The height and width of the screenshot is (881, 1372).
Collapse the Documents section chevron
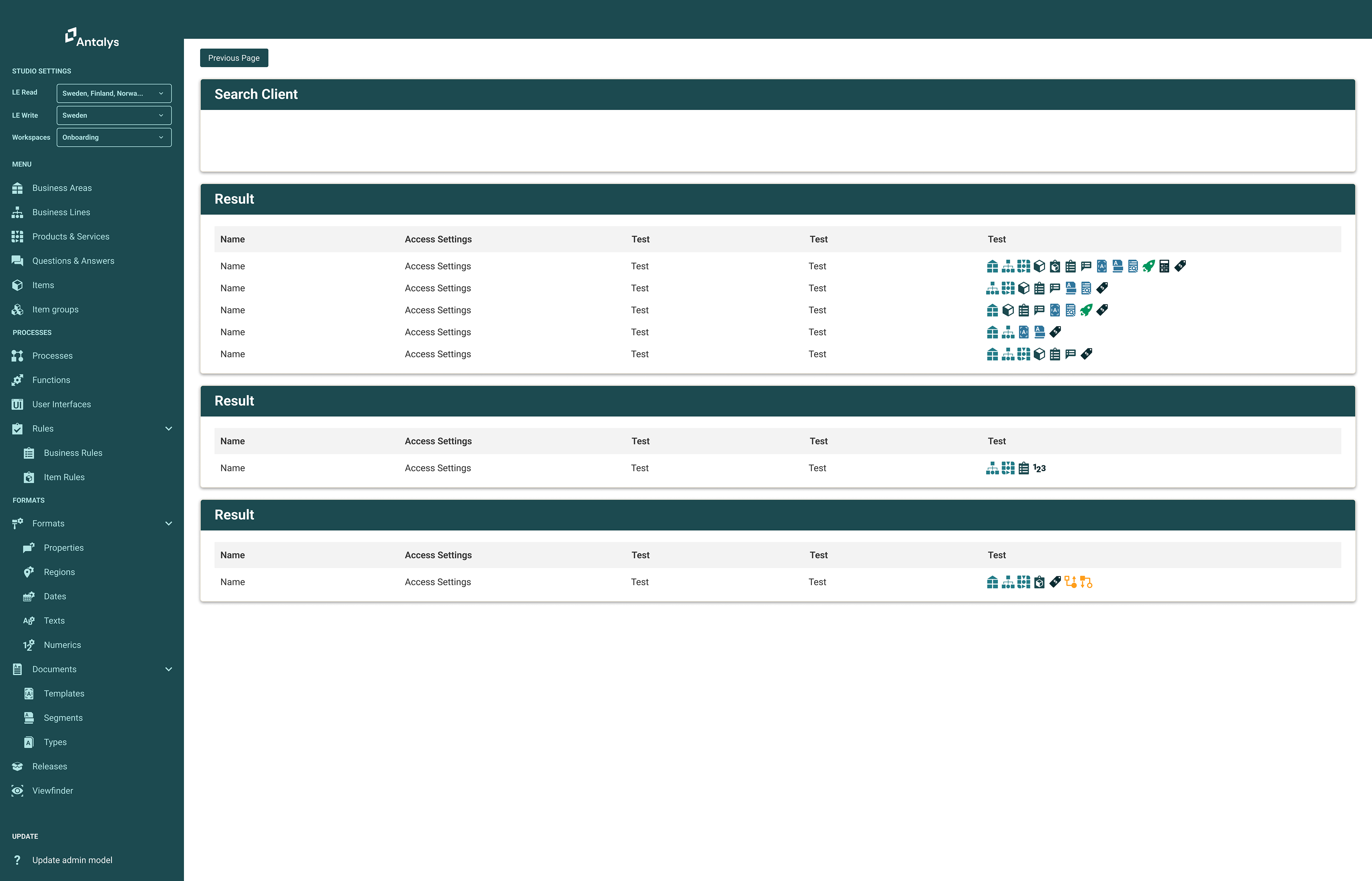(169, 670)
